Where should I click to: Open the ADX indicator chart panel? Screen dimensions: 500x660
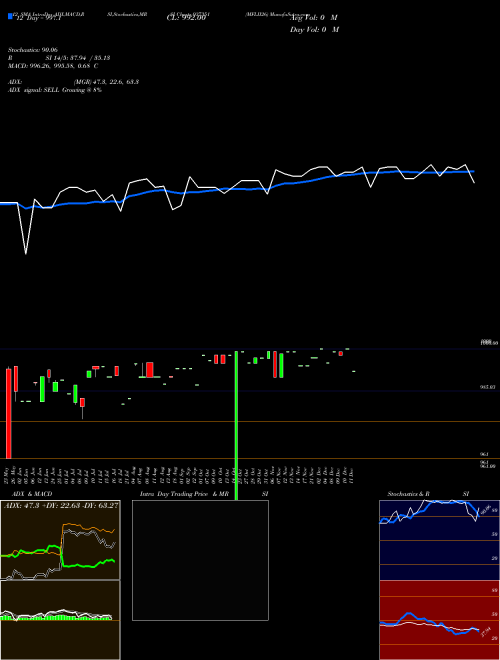coord(60,540)
